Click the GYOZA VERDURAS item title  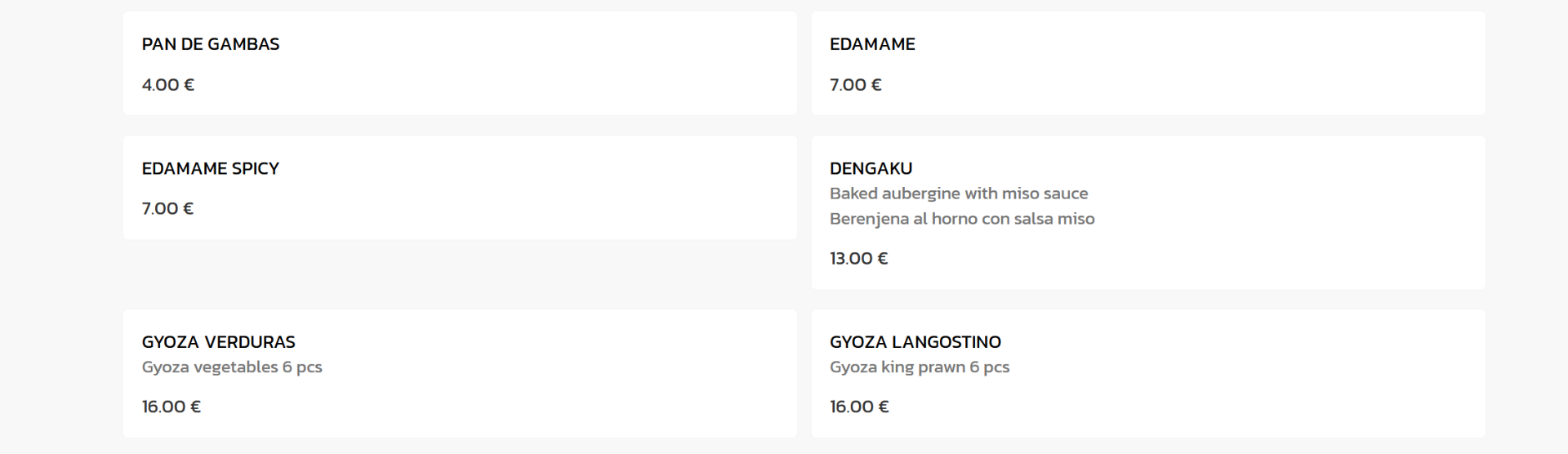point(218,342)
